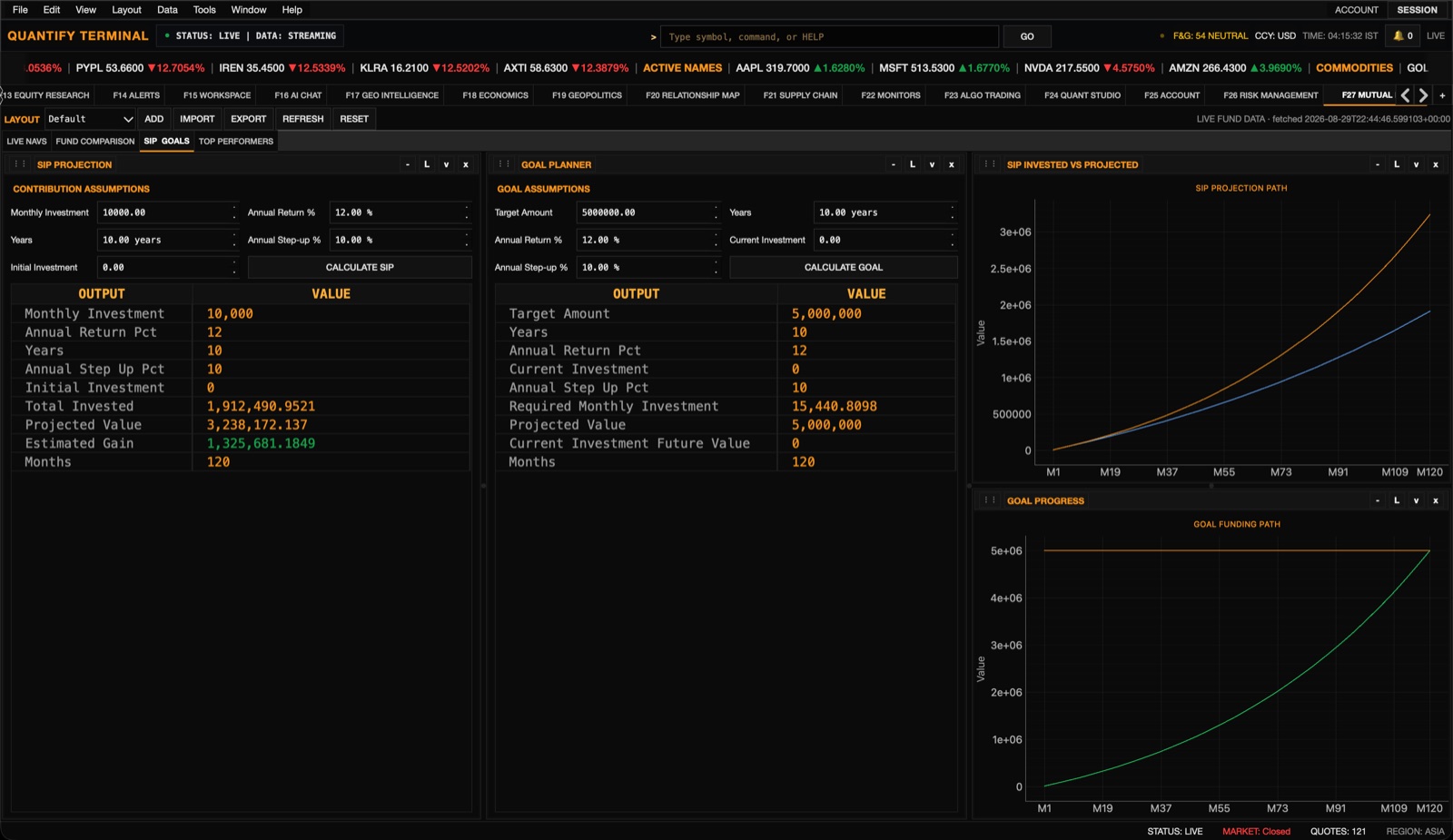Collapse Goal Planner panel with v icon
The image size is (1453, 840).
tap(932, 164)
